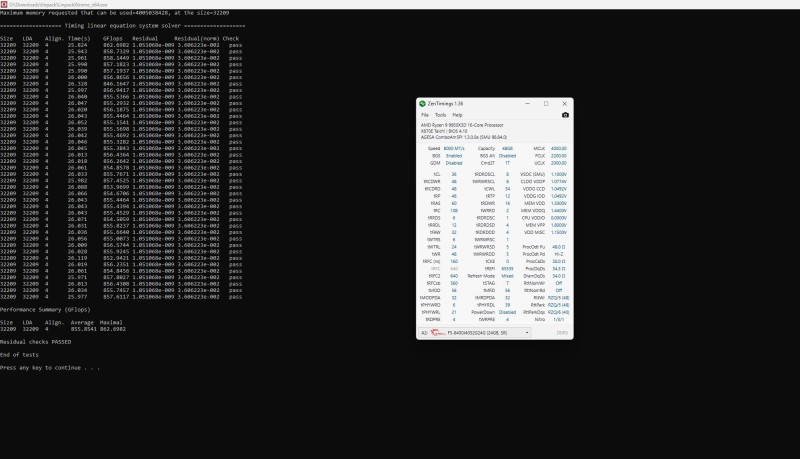Click the BGS Alt Disabled value
The width and height of the screenshot is (800, 459).
(x=507, y=156)
